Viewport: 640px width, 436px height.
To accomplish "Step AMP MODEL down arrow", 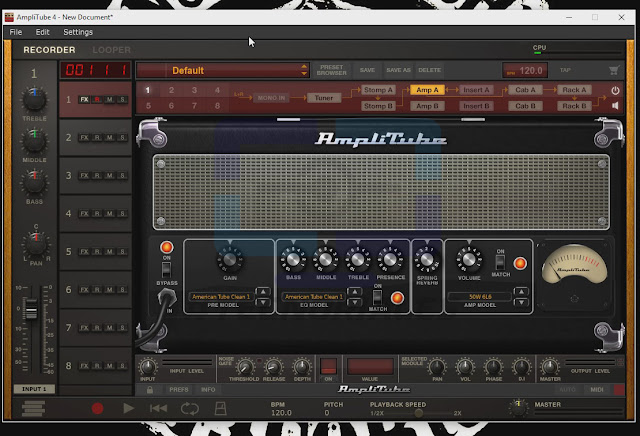I will 521,302.
